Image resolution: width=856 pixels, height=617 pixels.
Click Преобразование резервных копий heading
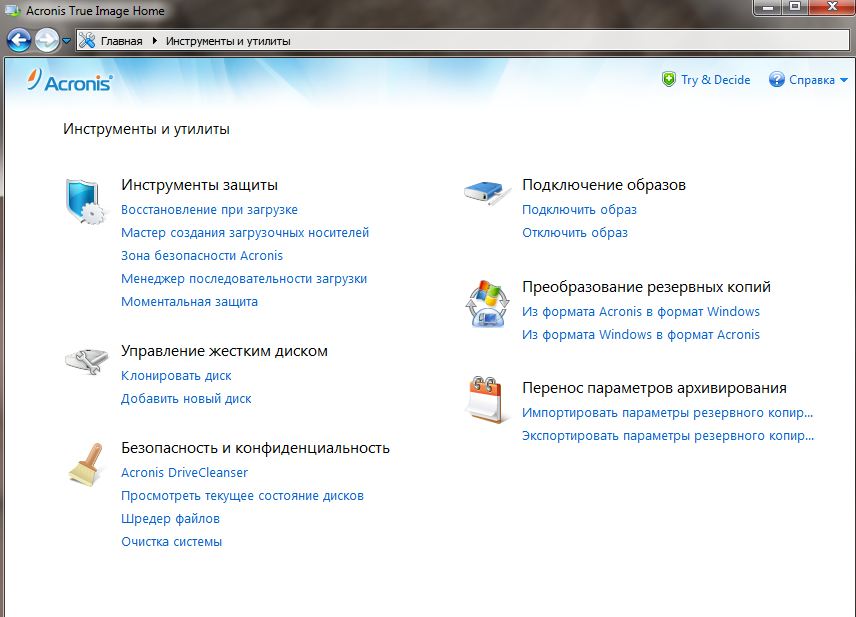tap(646, 287)
